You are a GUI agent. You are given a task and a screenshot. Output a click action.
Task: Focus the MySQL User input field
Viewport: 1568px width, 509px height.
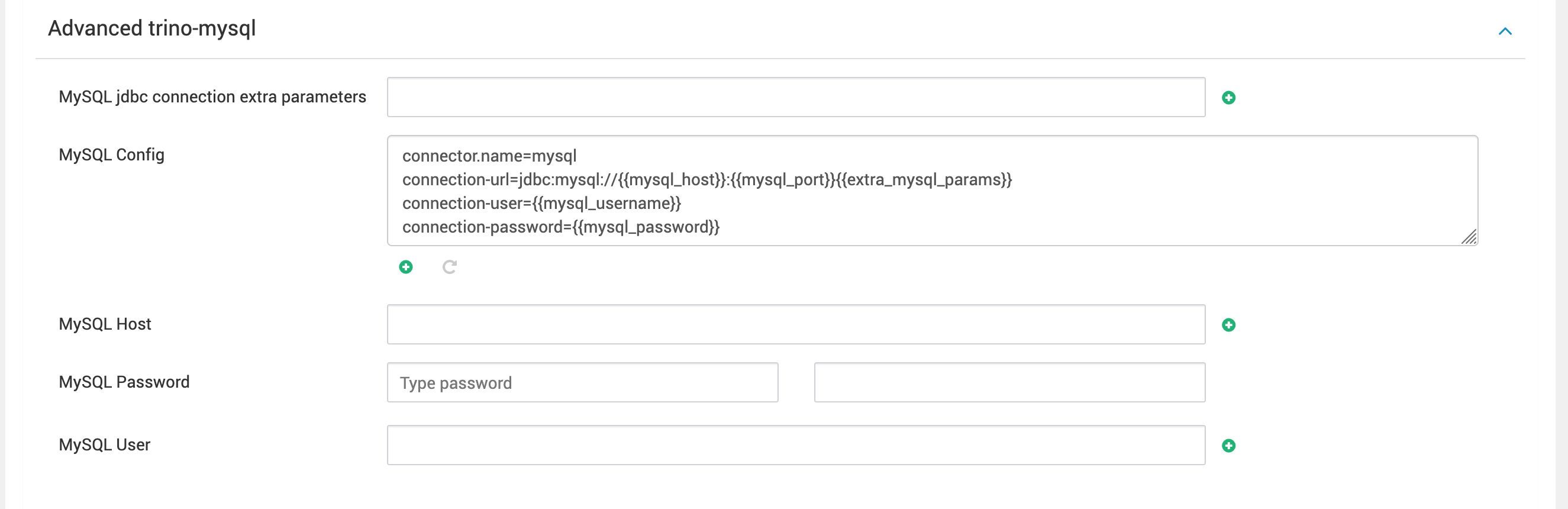tap(796, 444)
